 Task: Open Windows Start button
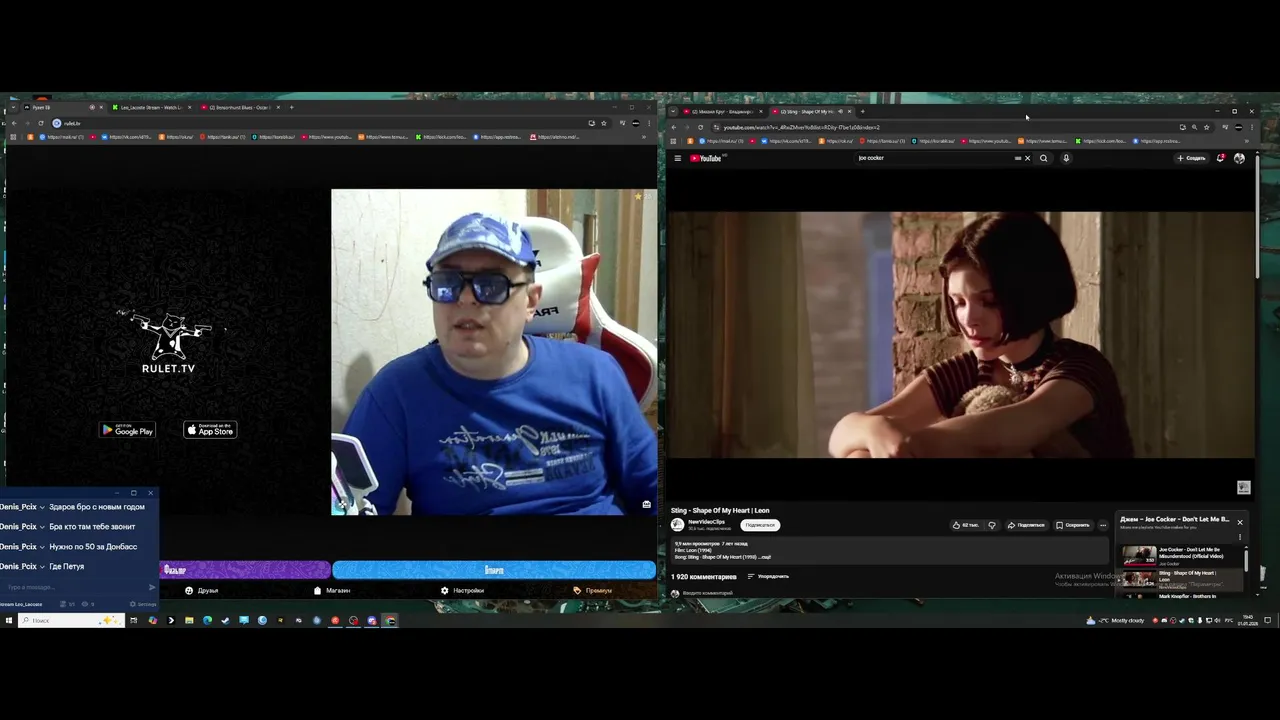click(x=8, y=620)
